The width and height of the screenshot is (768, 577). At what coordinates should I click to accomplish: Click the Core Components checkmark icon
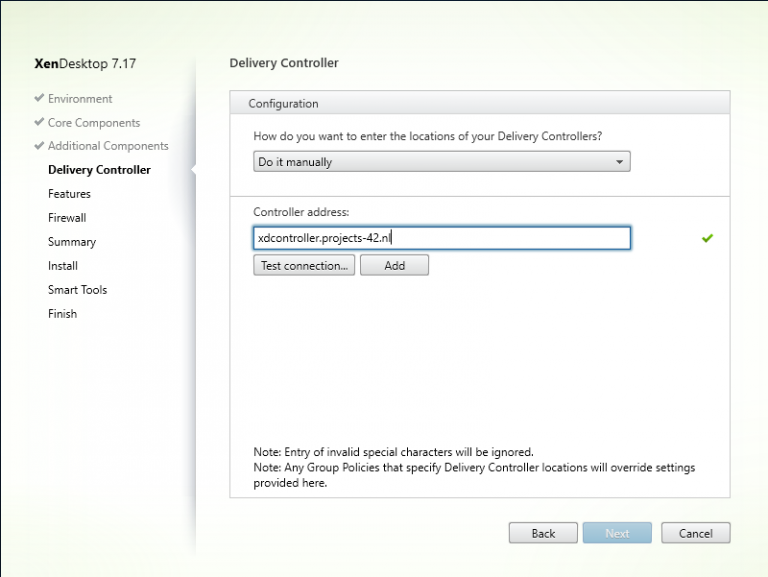pyautogui.click(x=39, y=123)
